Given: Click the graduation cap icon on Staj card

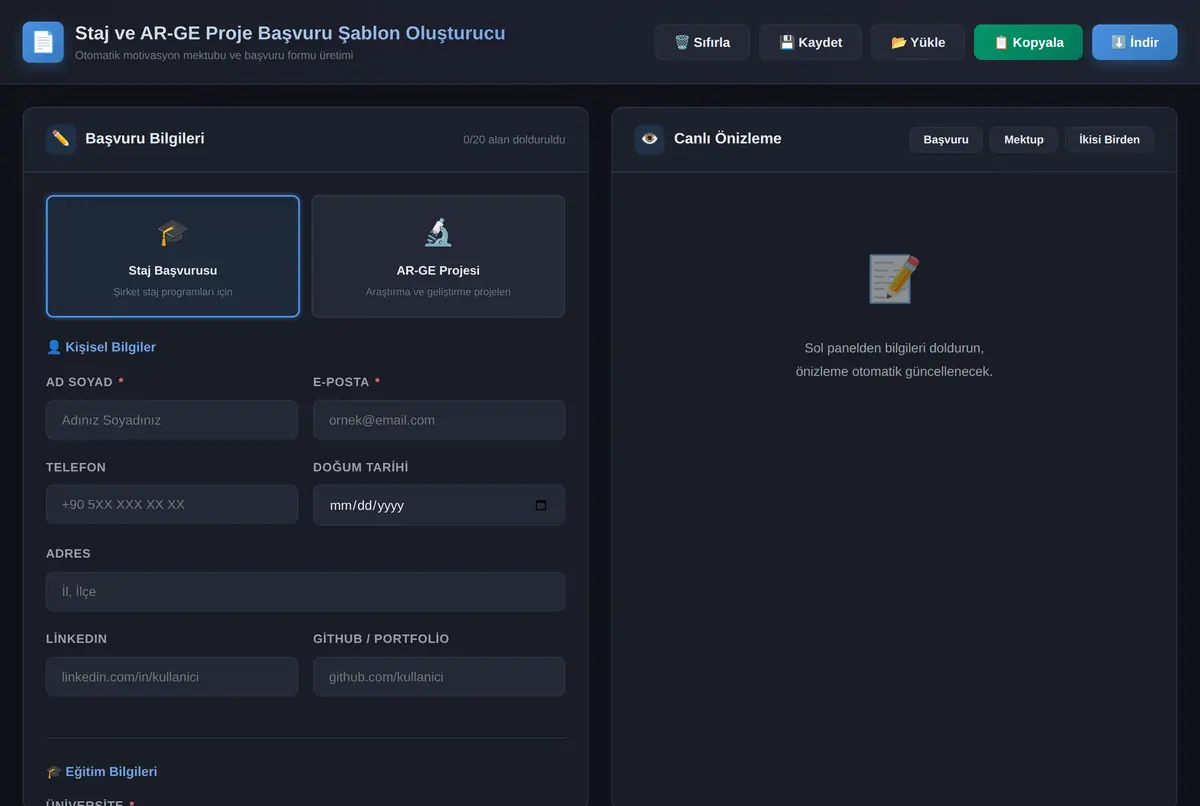Looking at the screenshot, I should pos(173,233).
